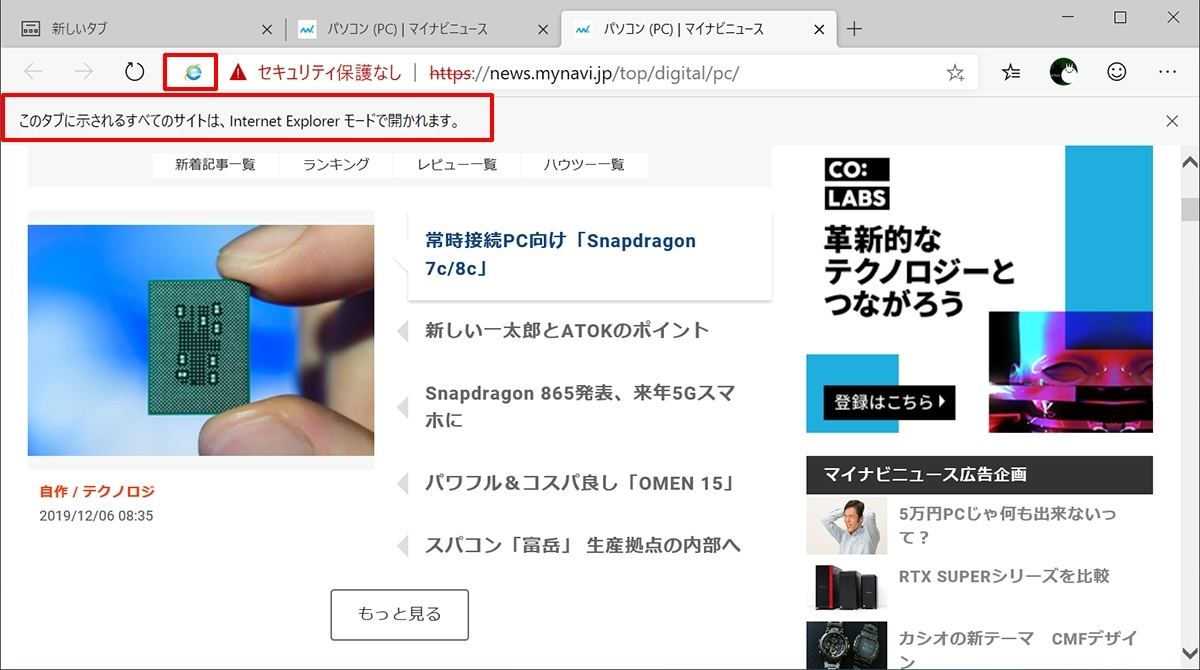Click セキュリティ保護なし label
The width and height of the screenshot is (1200, 670).
click(330, 72)
